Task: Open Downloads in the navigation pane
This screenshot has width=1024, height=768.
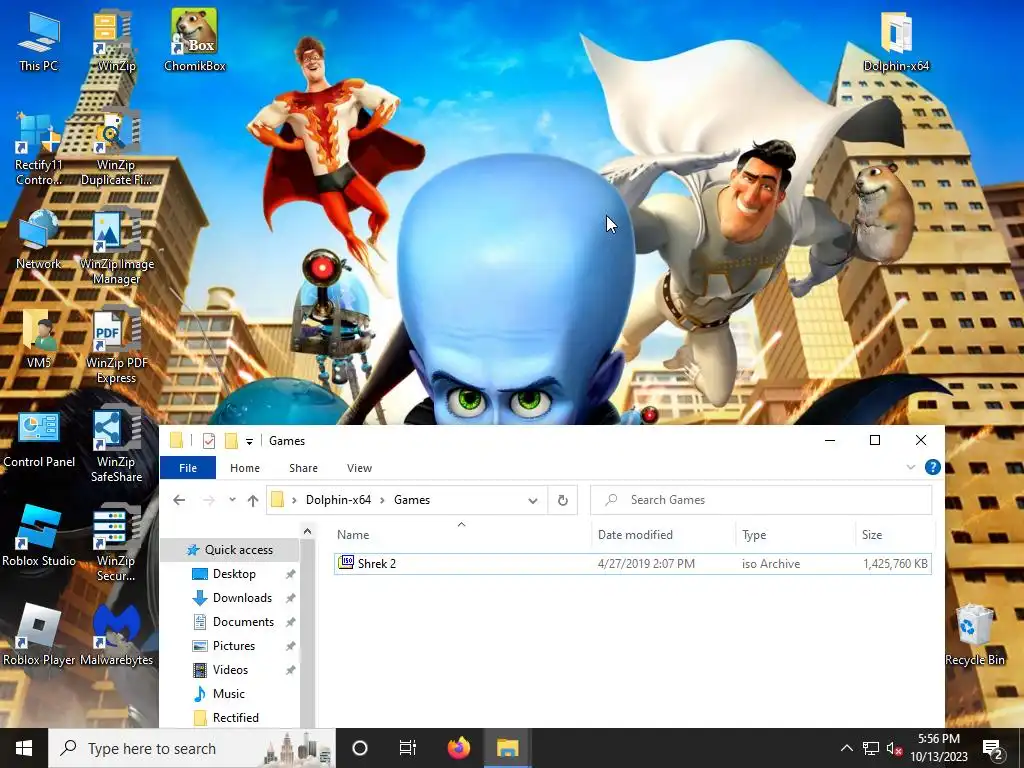Action: [242, 598]
